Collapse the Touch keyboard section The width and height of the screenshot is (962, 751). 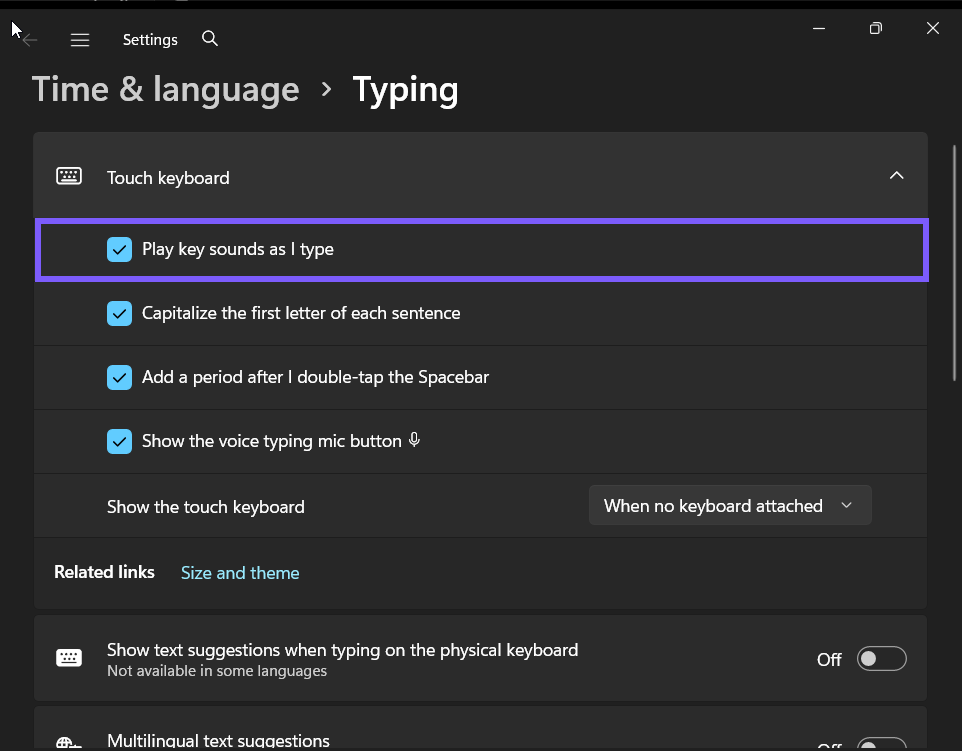896,175
